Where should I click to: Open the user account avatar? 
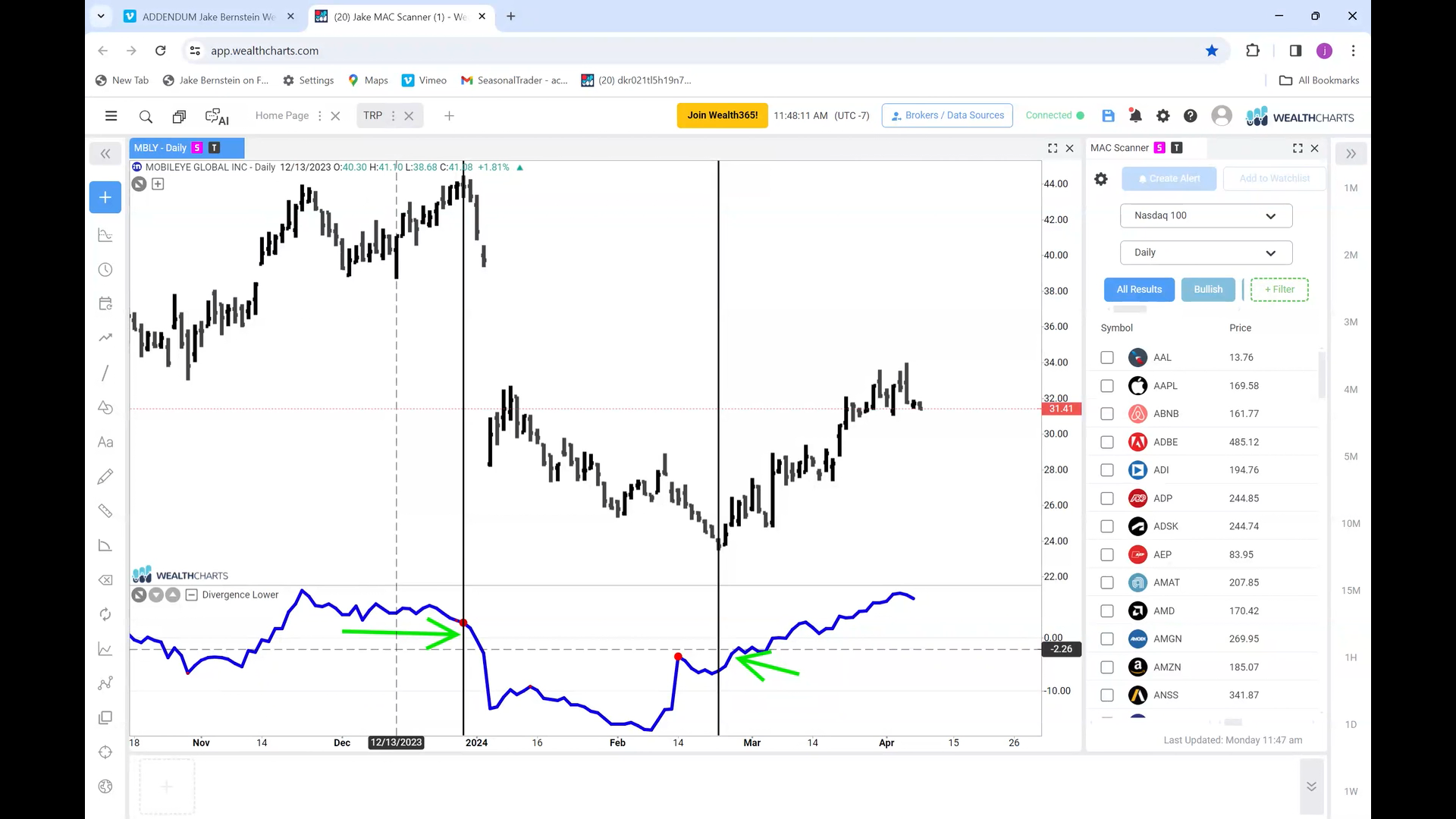point(1221,115)
